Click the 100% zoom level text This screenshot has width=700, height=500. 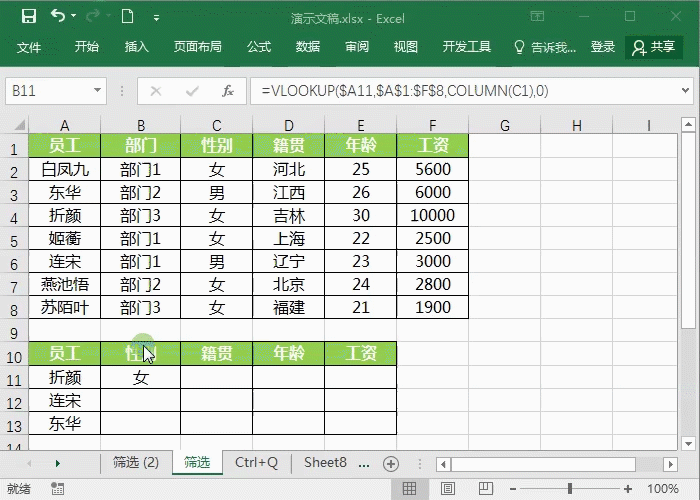pyautogui.click(x=663, y=489)
